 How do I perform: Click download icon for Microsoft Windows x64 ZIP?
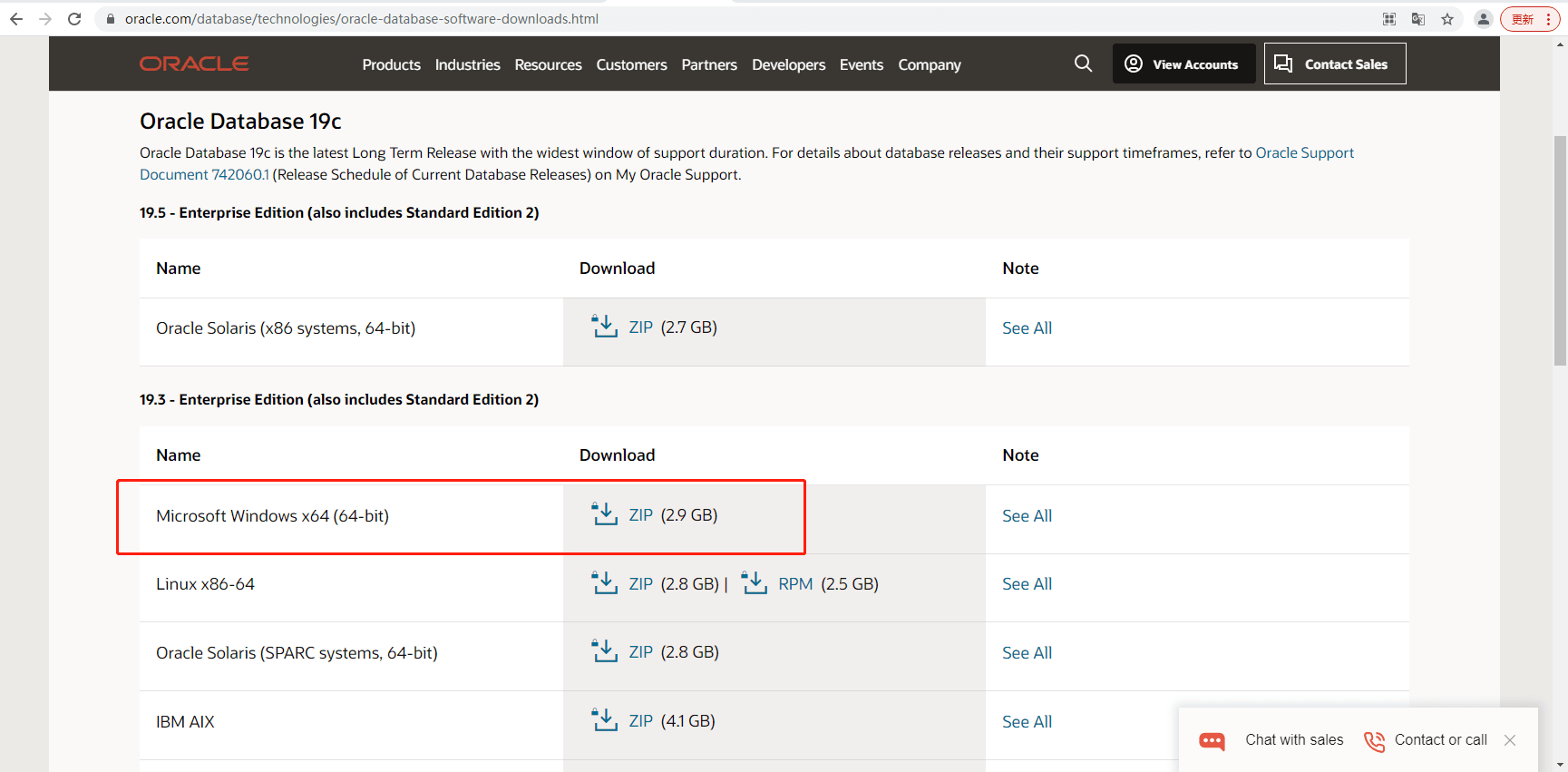point(604,514)
